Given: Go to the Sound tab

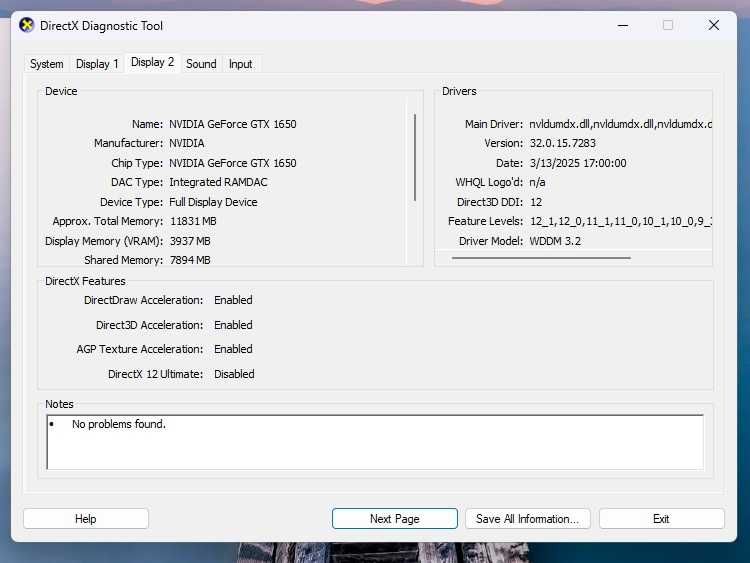Looking at the screenshot, I should pyautogui.click(x=201, y=64).
